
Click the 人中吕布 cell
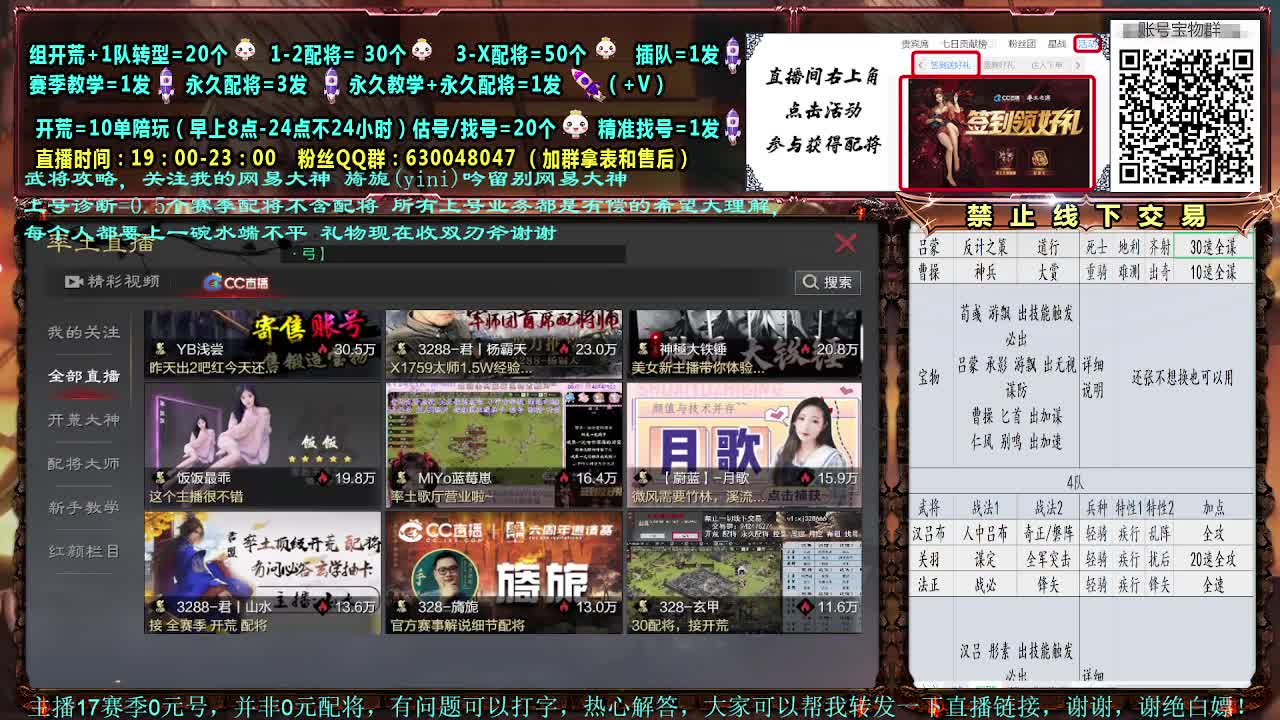coord(985,533)
